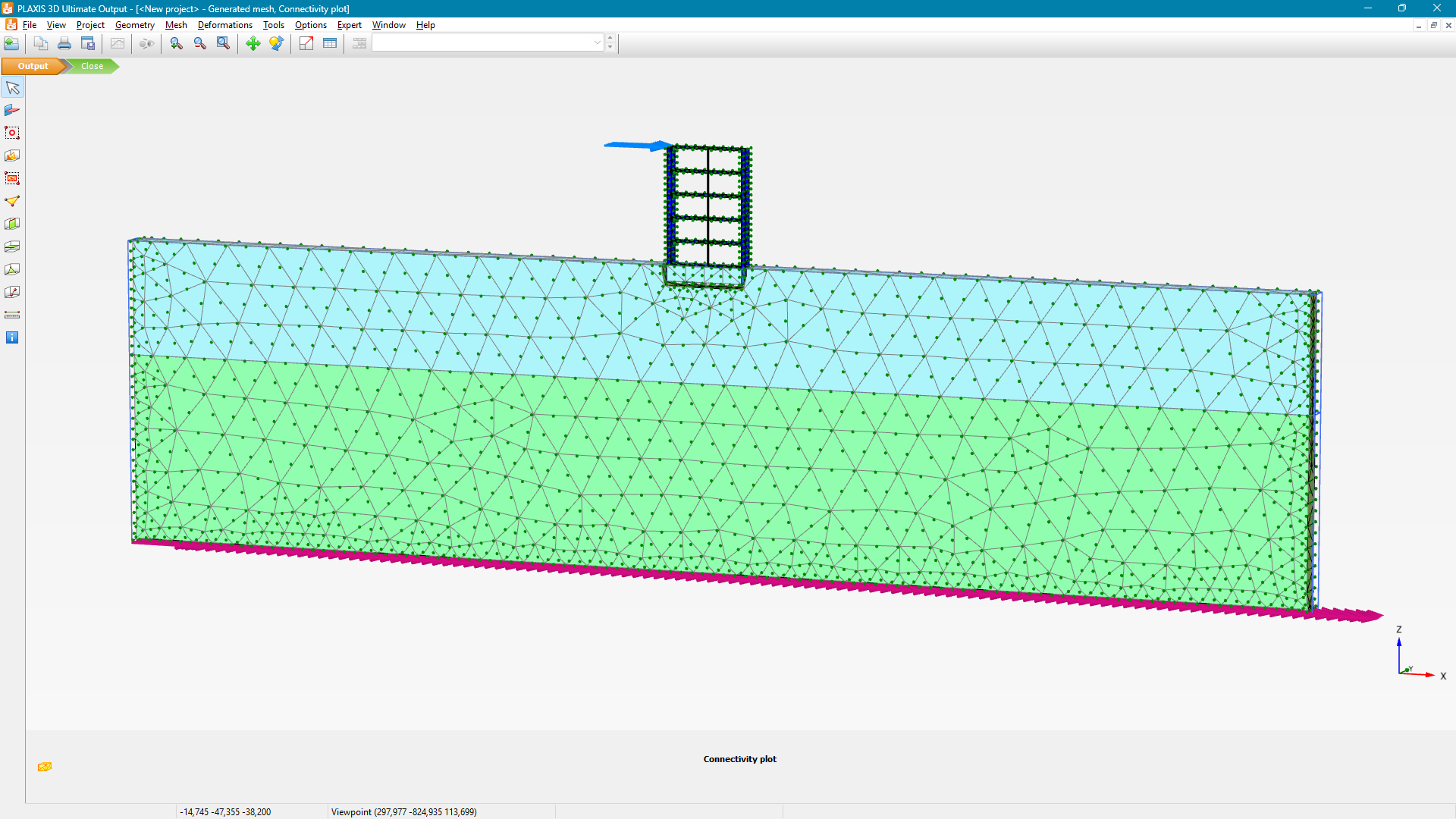1456x819 pixels.
Task: Click the zoom out magnifier icon
Action: click(x=199, y=43)
